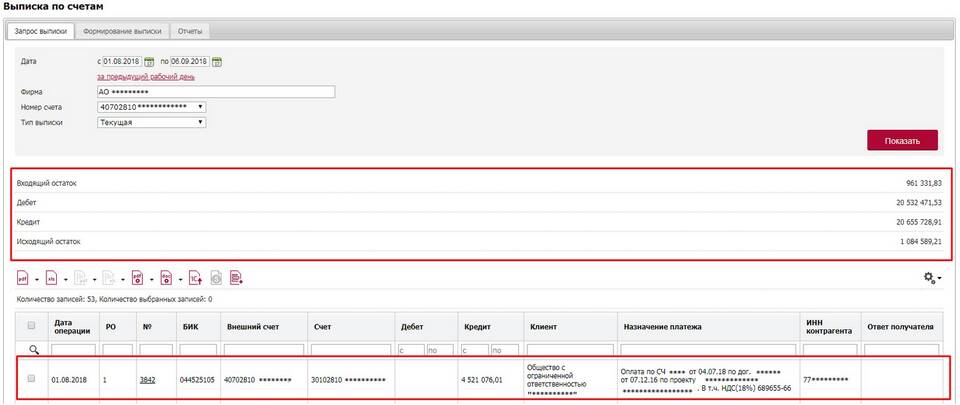Image resolution: width=960 pixels, height=405 pixels.
Task: Click the БИК column filter field
Action: pos(198,349)
